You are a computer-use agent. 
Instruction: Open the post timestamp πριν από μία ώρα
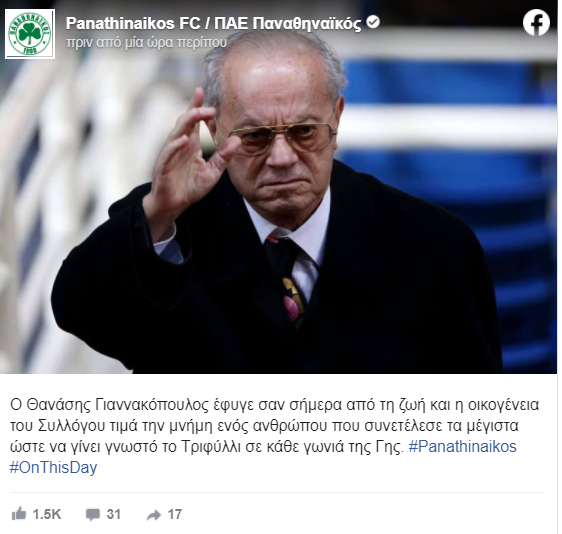[x=146, y=42]
